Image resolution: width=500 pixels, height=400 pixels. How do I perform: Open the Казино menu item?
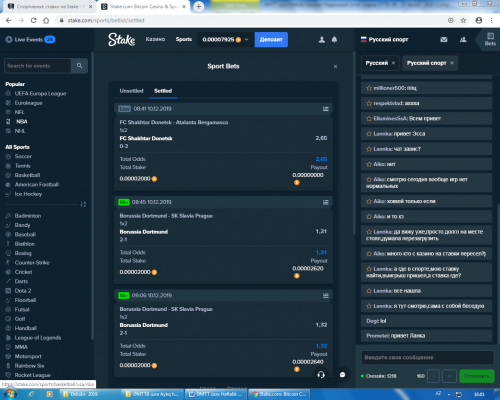(x=155, y=39)
